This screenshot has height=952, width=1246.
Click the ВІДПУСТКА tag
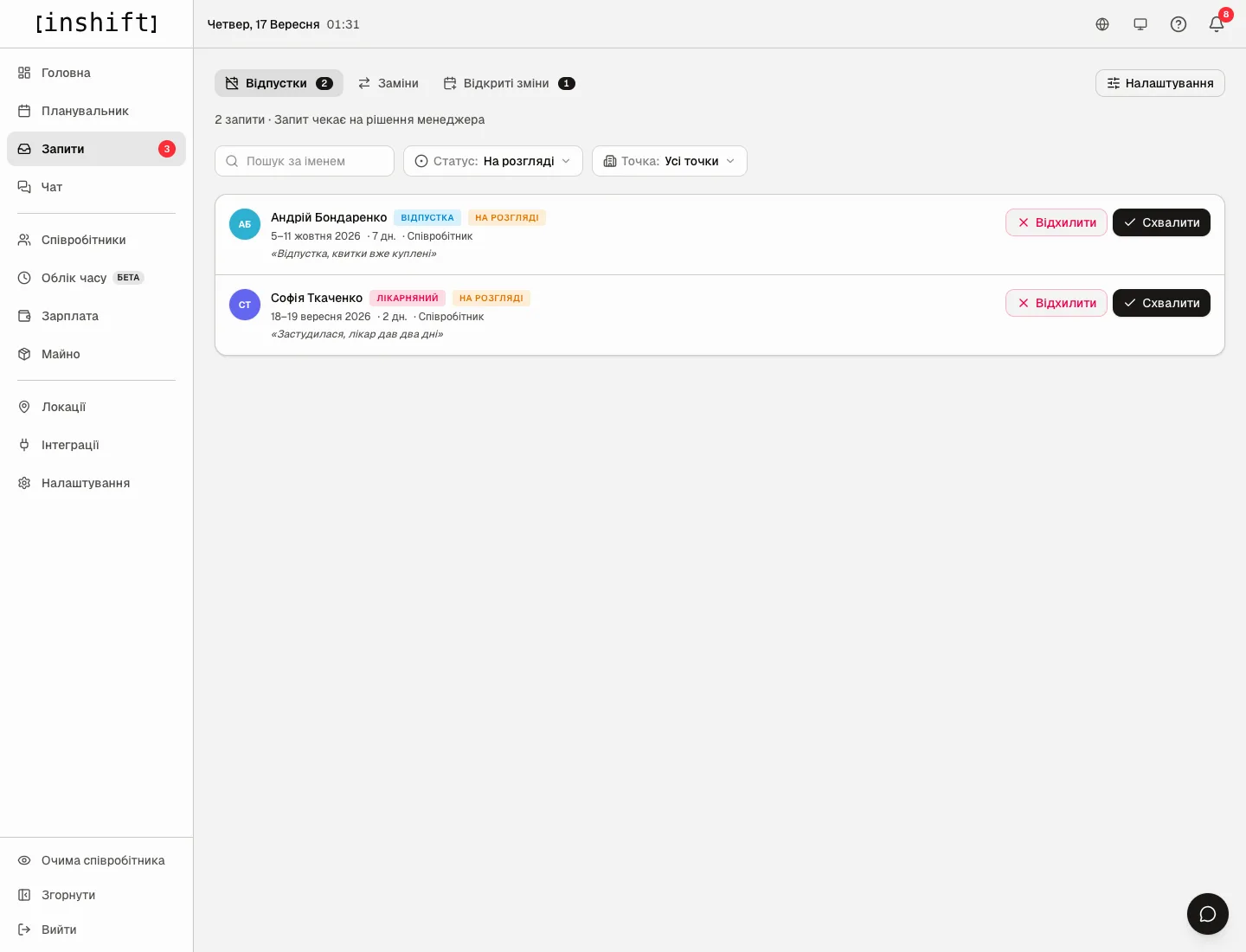coord(427,218)
